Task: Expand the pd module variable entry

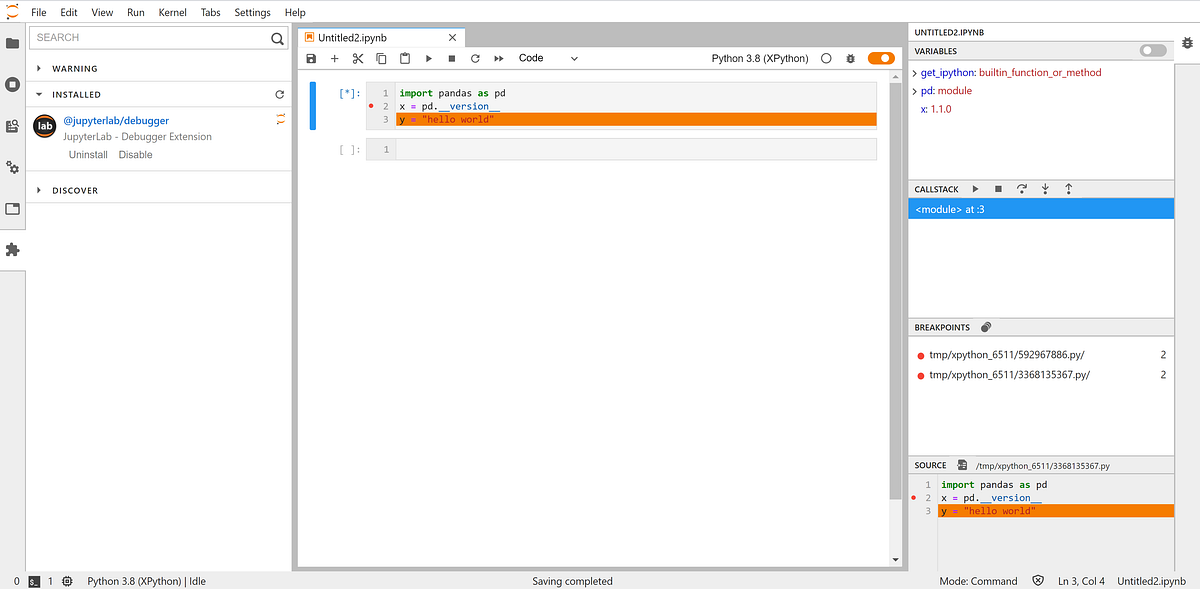Action: coord(913,90)
